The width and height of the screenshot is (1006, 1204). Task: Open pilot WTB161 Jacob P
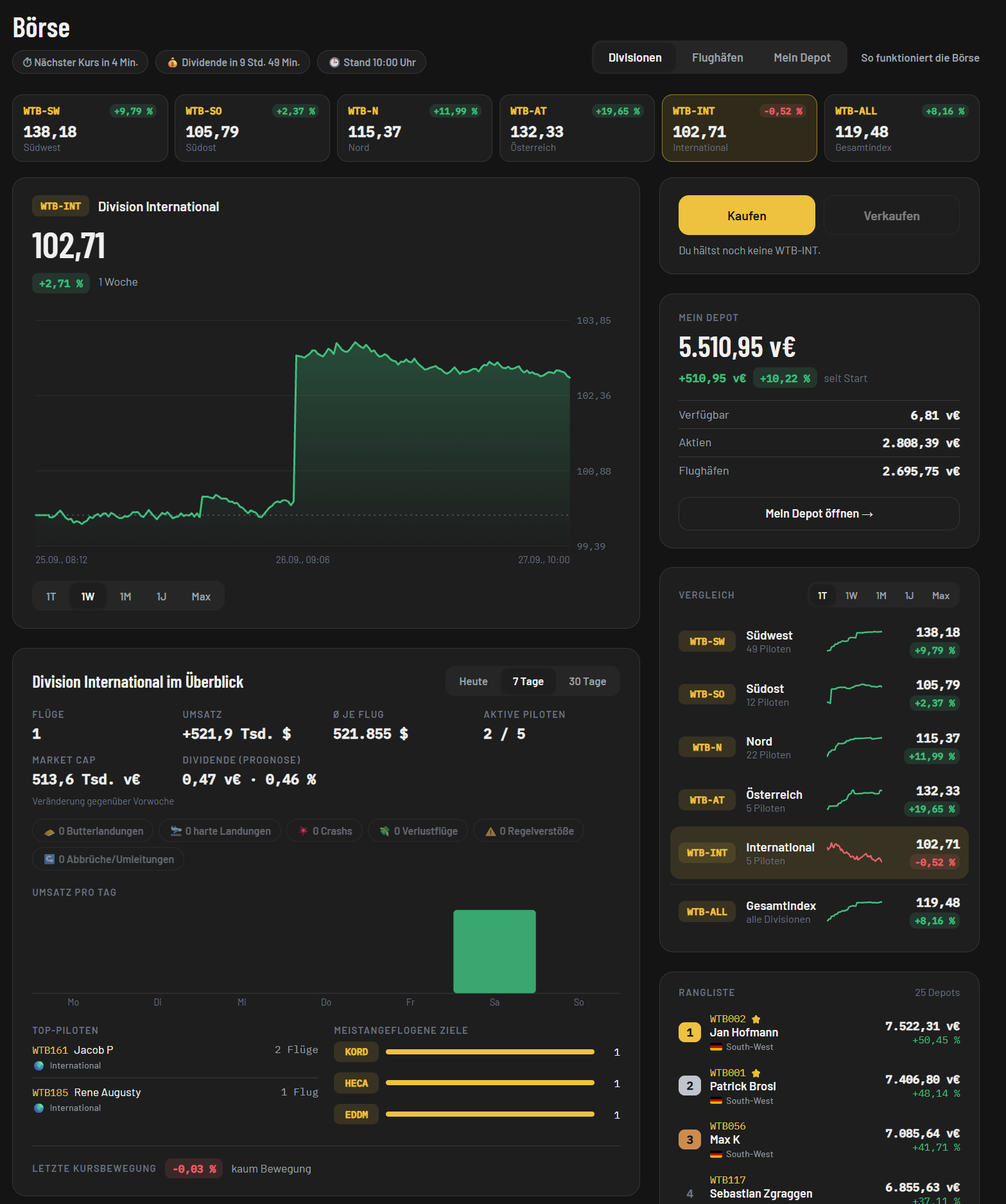[175, 1057]
